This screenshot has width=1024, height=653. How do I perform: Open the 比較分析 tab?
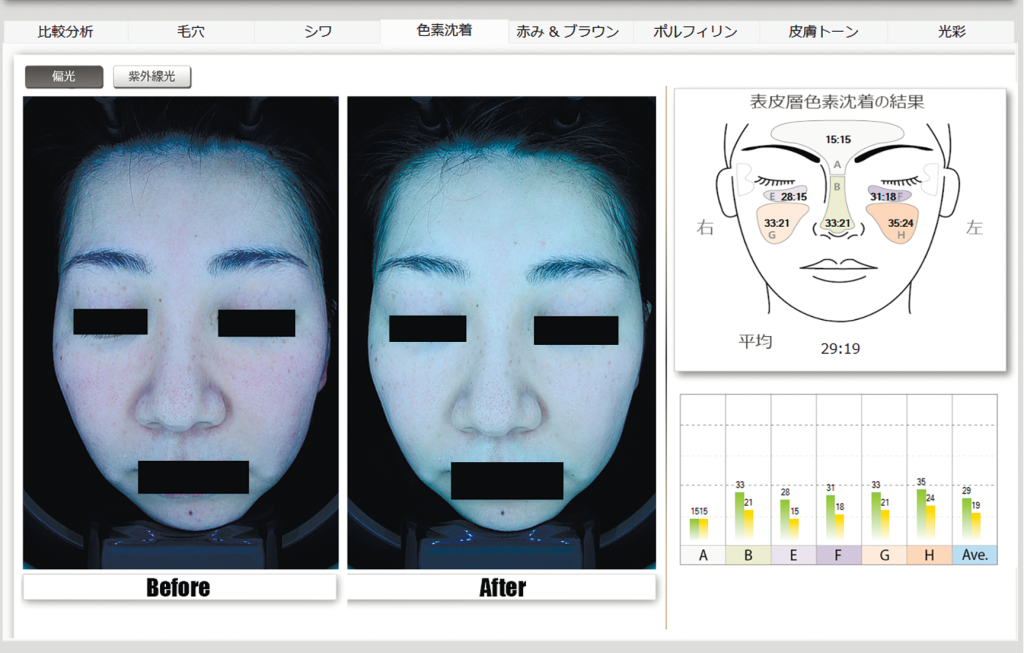pyautogui.click(x=65, y=32)
